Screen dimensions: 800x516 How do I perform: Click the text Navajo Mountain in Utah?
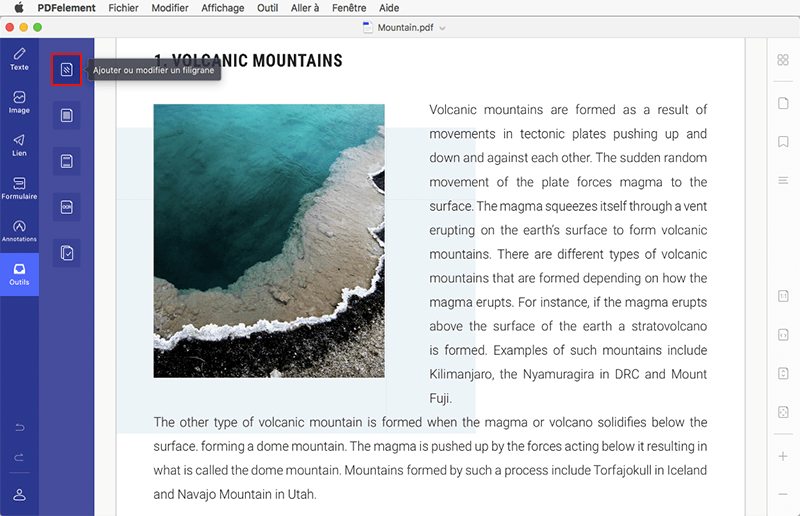click(x=247, y=494)
